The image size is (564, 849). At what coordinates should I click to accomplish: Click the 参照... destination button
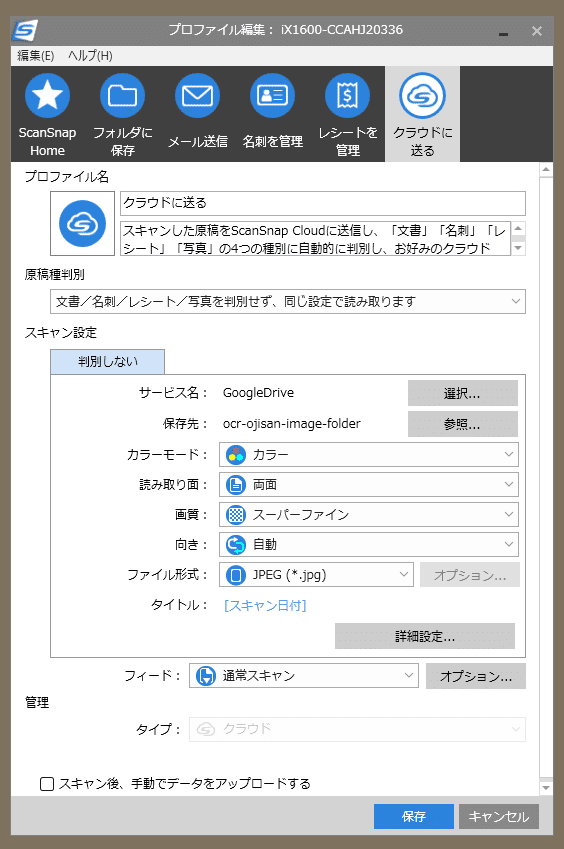click(x=463, y=424)
